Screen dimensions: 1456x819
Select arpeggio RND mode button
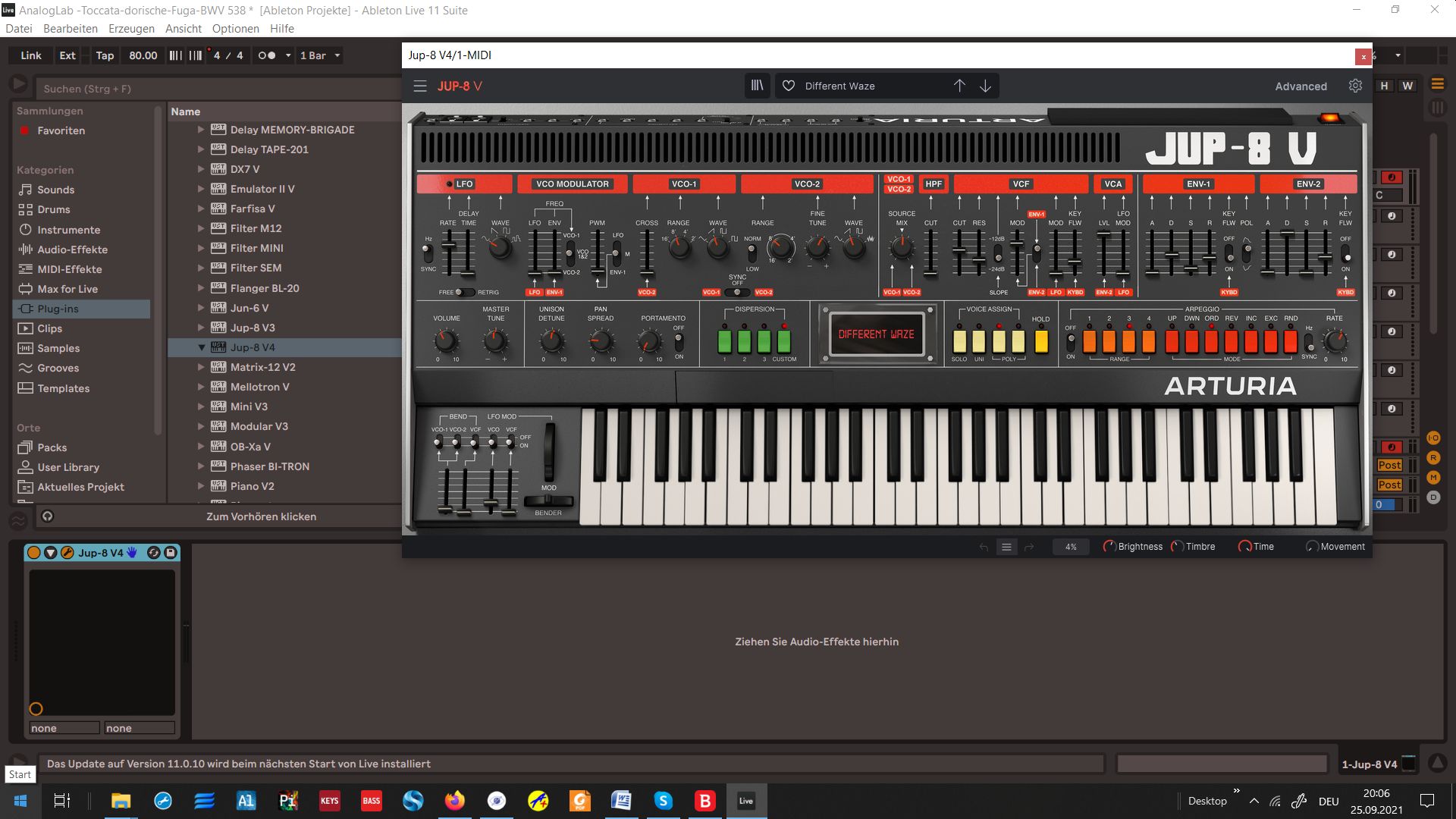coord(1291,341)
